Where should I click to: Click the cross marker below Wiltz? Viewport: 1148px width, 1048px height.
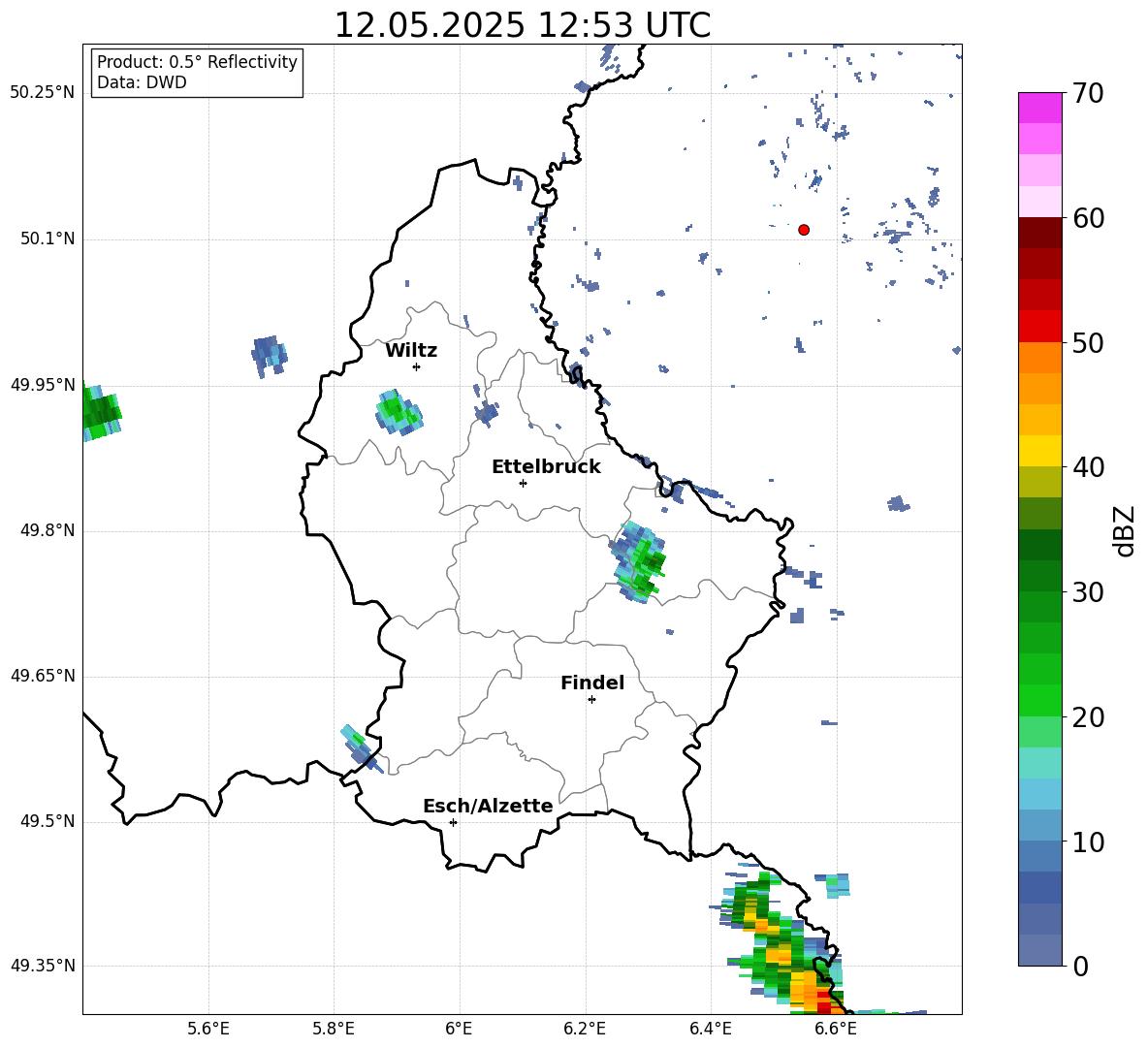click(x=417, y=367)
